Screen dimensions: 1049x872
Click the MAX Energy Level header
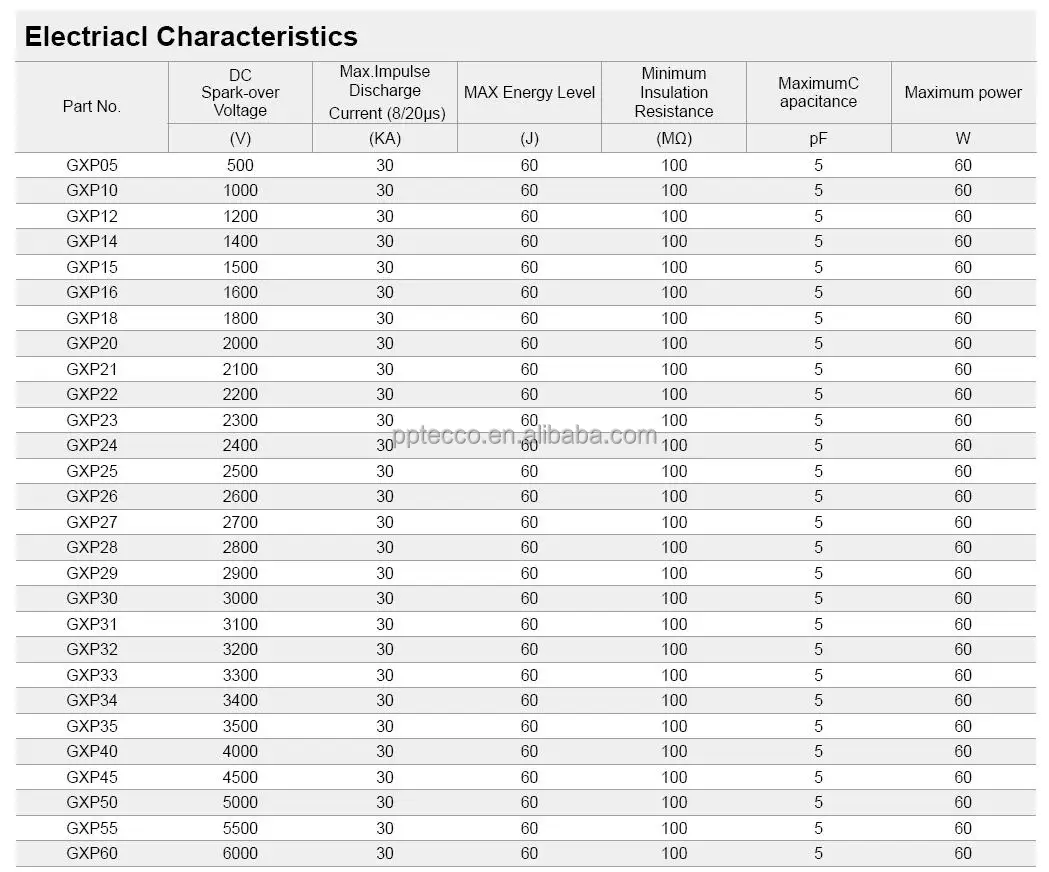pos(529,92)
